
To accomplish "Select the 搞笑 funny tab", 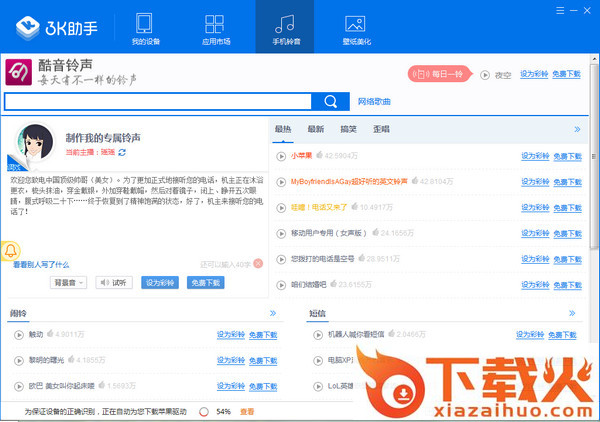I will (x=348, y=129).
